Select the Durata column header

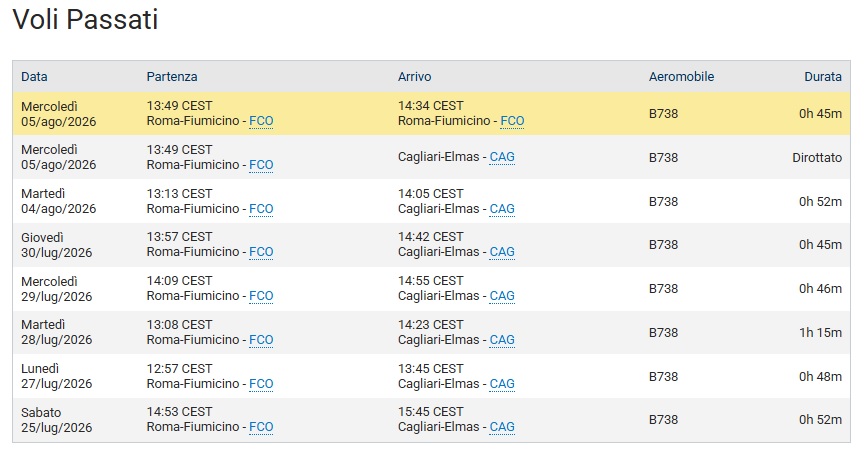tap(823, 77)
